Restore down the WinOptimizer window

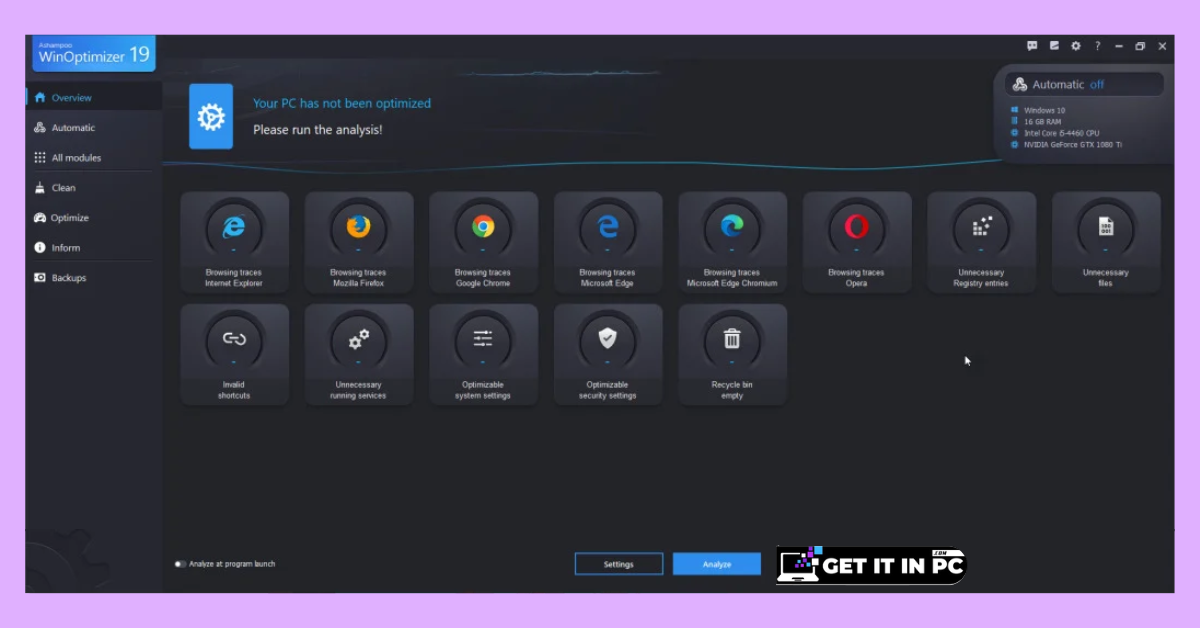pyautogui.click(x=1140, y=46)
